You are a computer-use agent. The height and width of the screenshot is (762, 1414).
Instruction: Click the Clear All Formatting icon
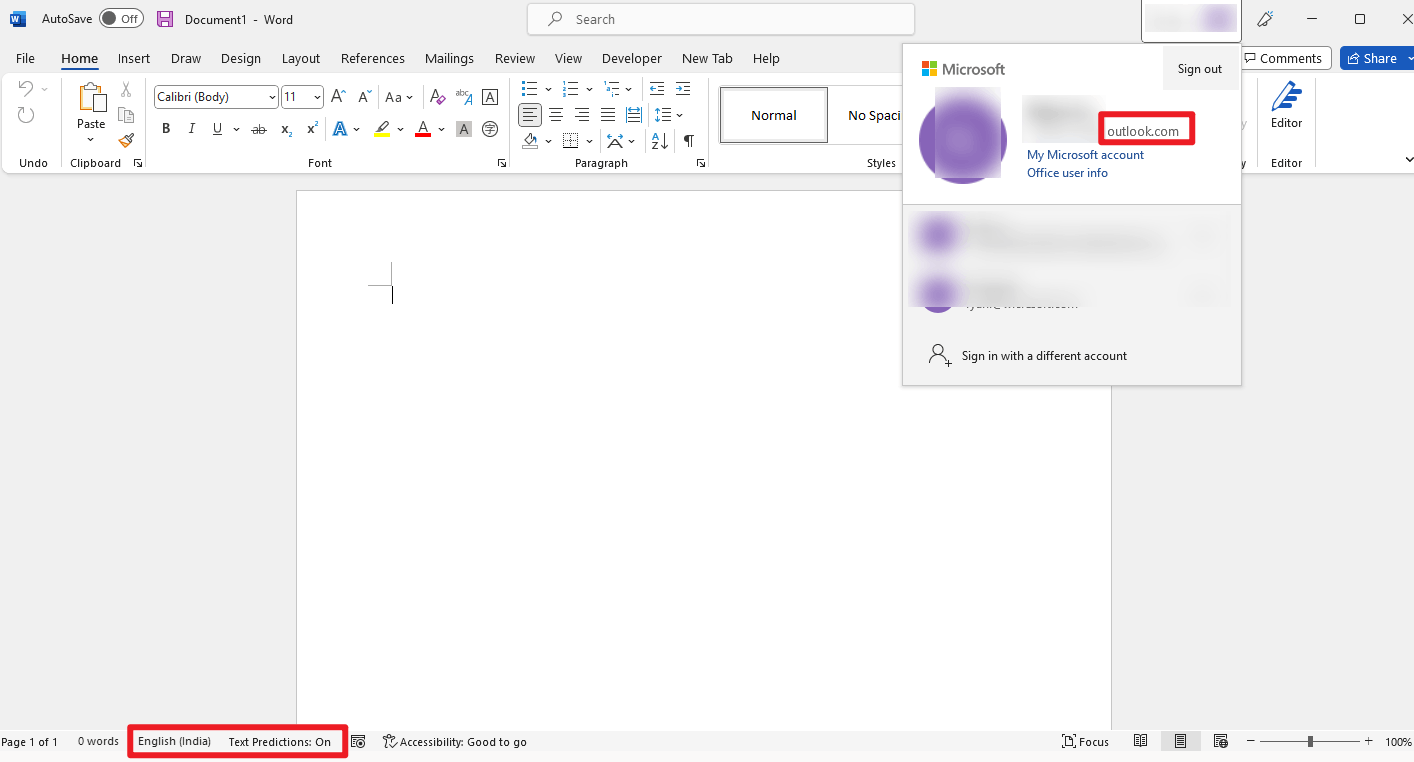[437, 97]
